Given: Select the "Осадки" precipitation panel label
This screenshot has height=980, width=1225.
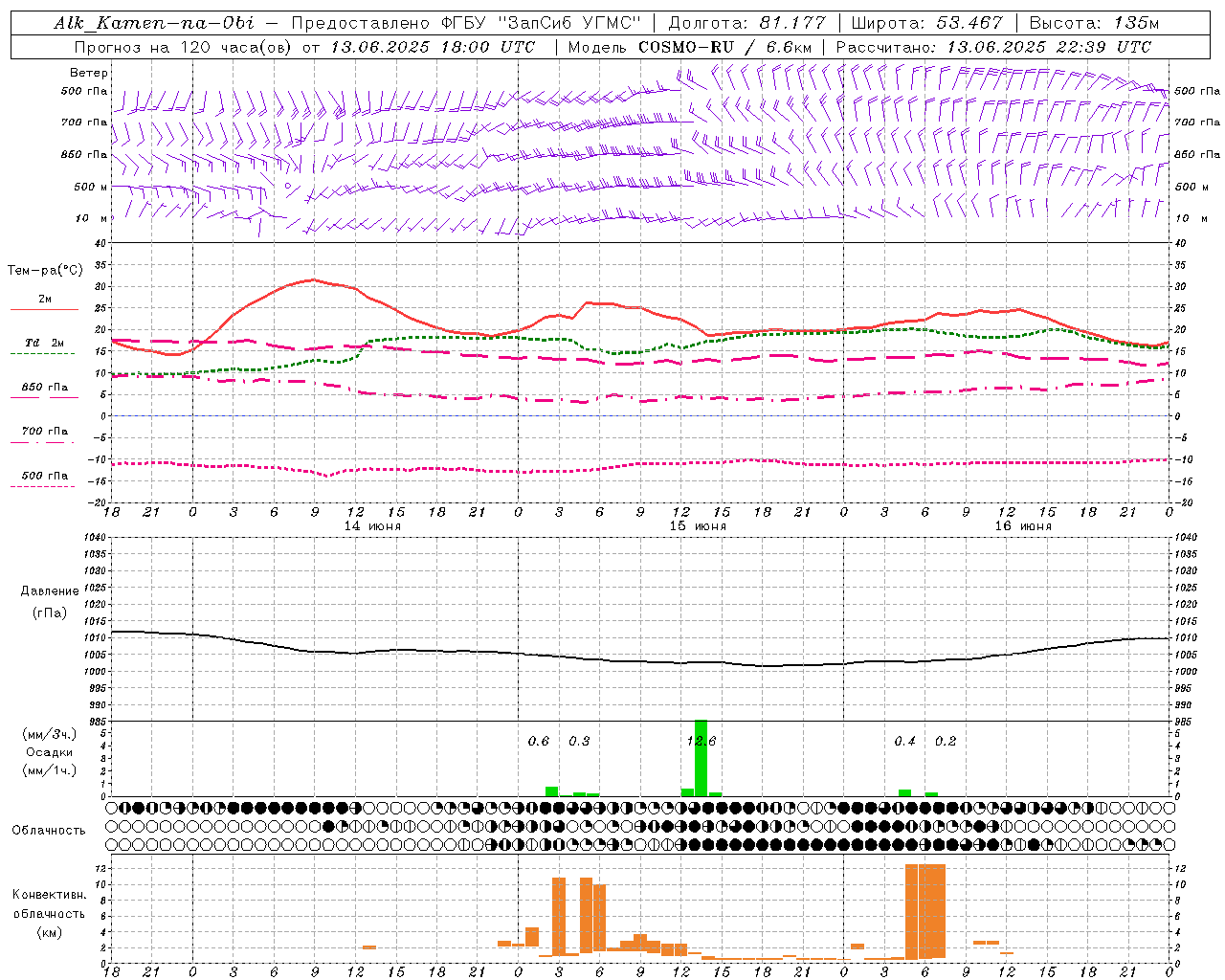Looking at the screenshot, I should click(x=50, y=752).
